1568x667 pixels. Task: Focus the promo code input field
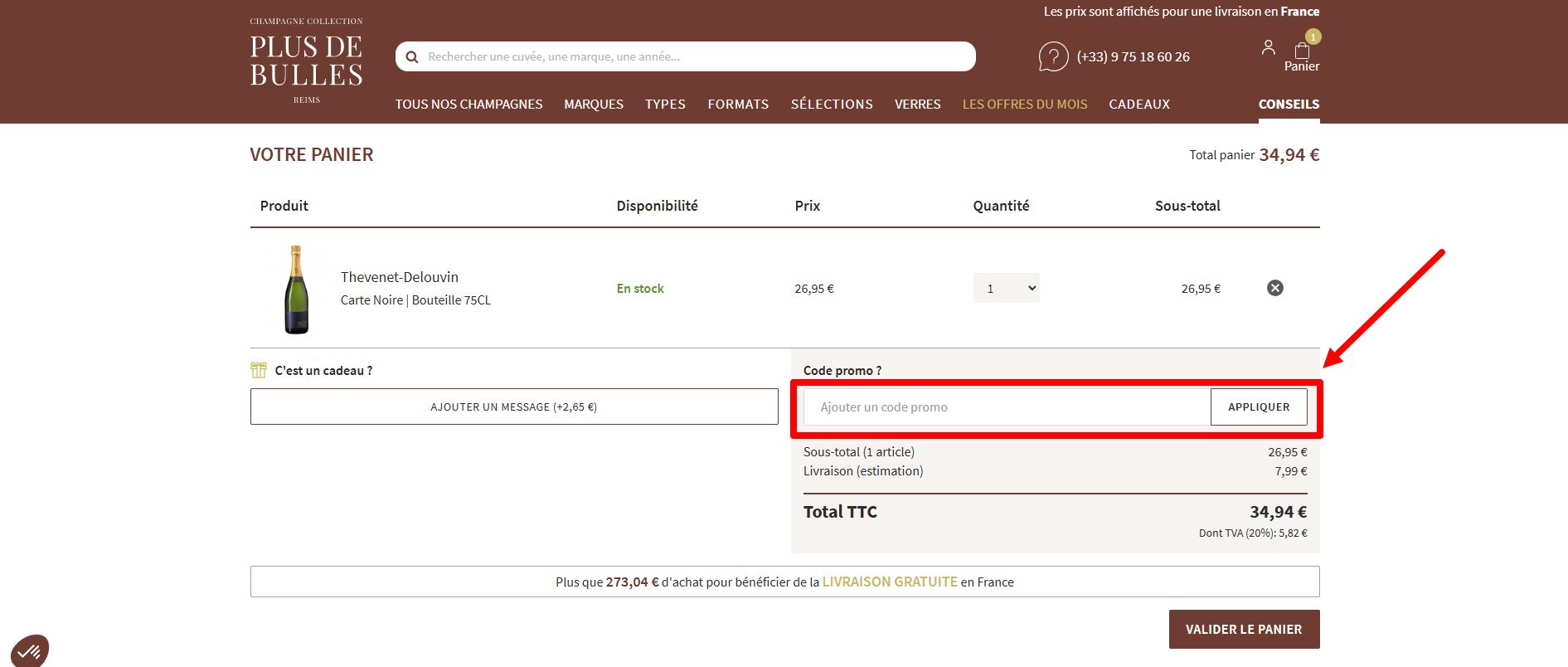tap(1007, 407)
